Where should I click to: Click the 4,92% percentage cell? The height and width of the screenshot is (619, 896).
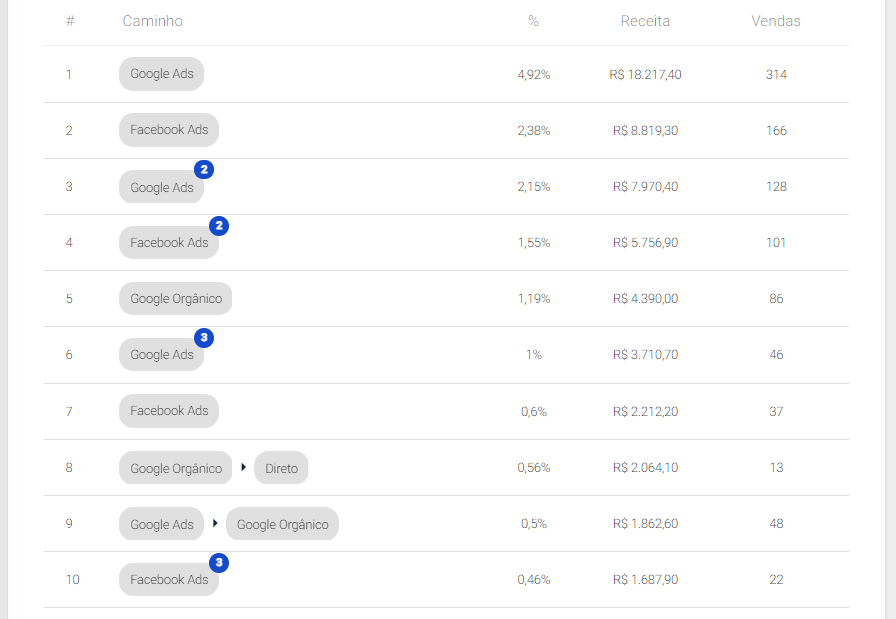[x=534, y=74]
